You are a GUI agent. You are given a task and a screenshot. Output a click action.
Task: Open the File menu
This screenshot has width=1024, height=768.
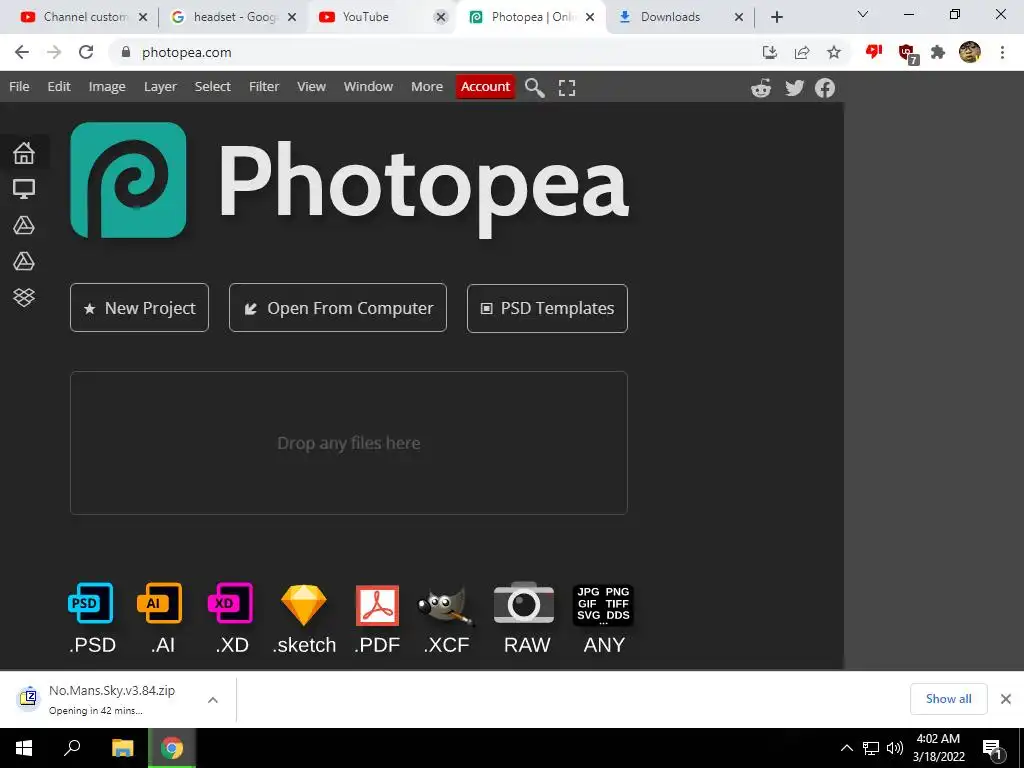19,86
